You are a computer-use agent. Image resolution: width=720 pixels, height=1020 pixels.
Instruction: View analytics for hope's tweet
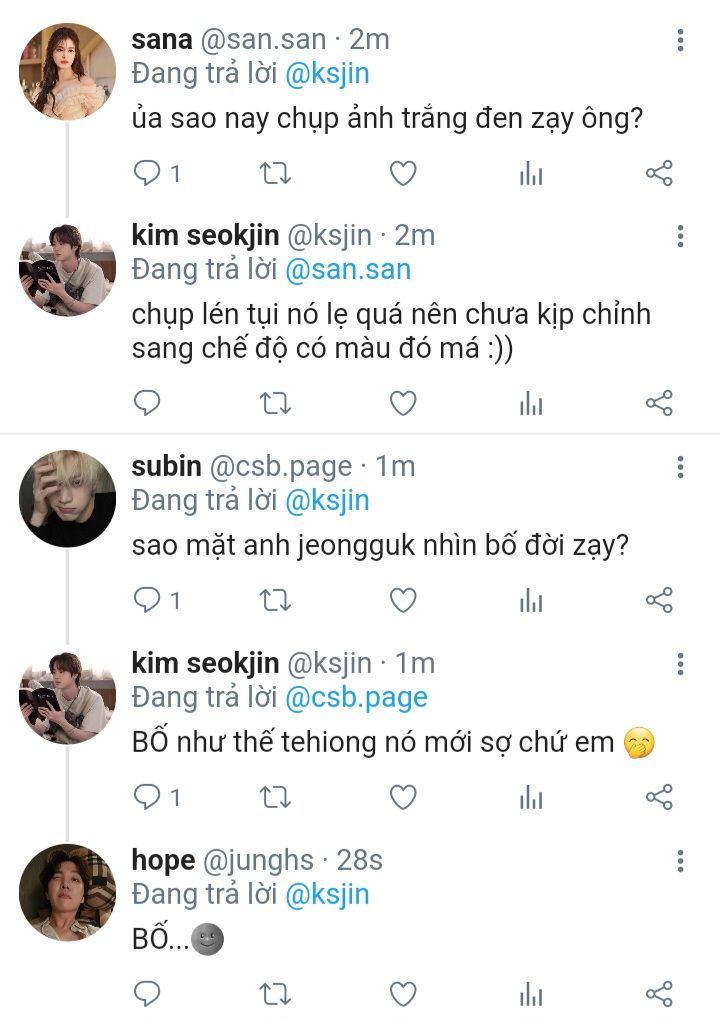pos(530,994)
